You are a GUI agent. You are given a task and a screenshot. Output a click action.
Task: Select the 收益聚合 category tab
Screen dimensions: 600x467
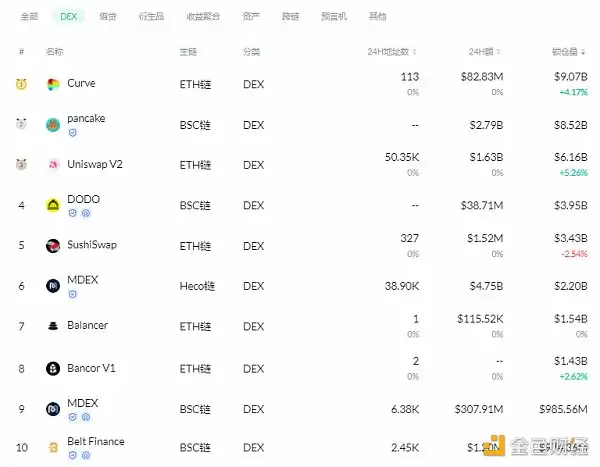tap(203, 17)
